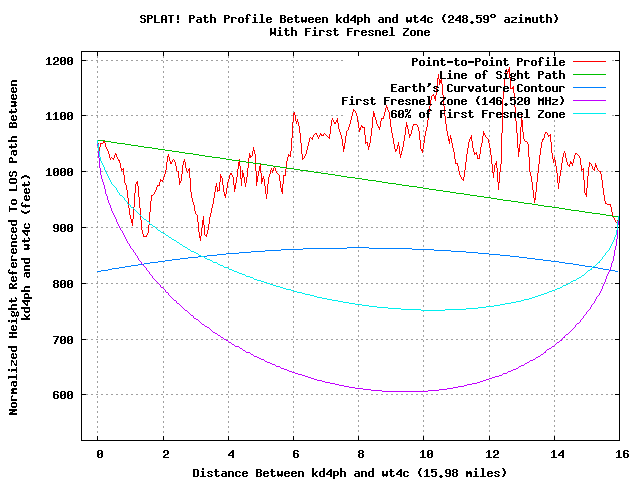
Task: Click the x-axis label '4'
Action: (x=231, y=454)
